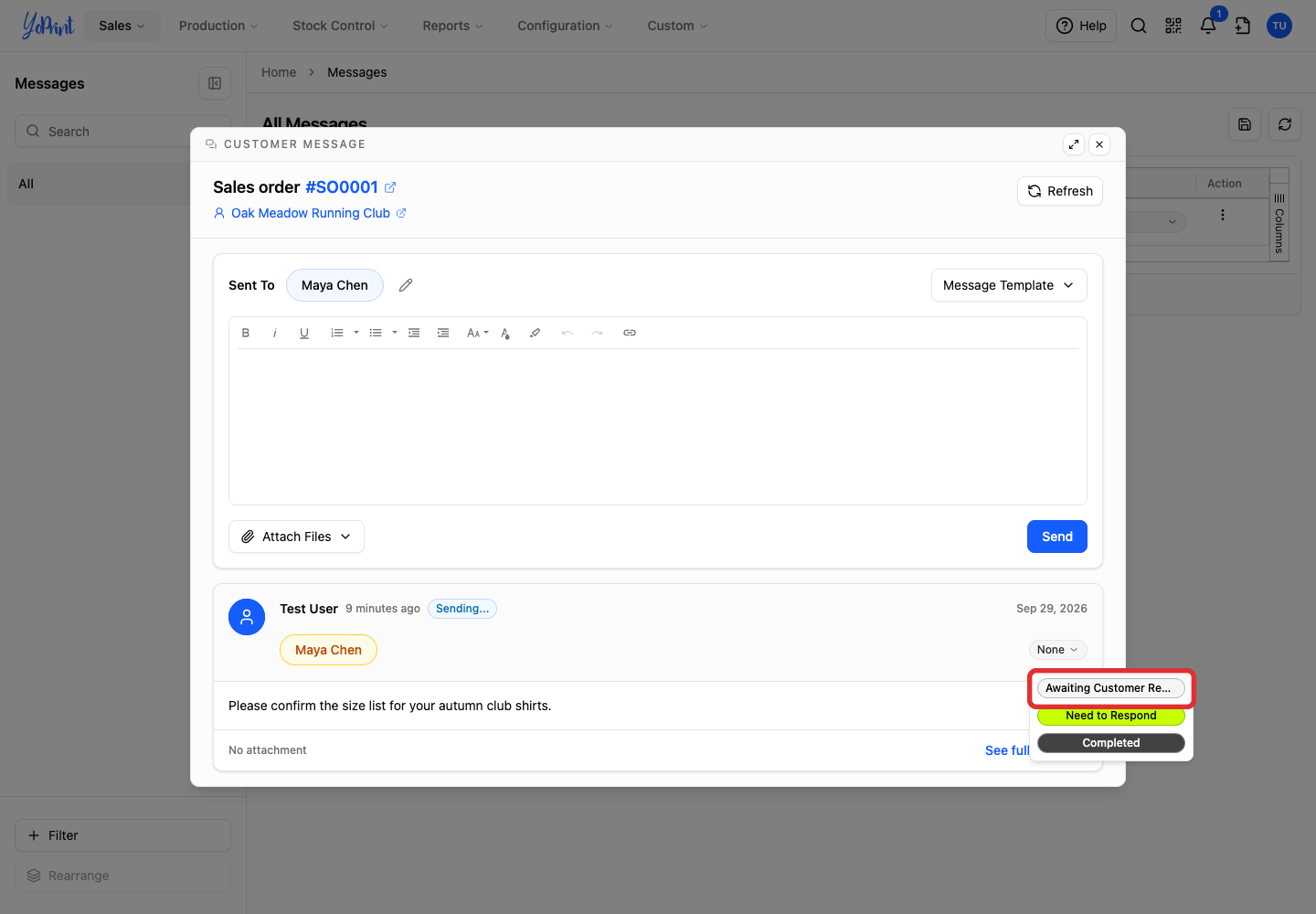The height and width of the screenshot is (914, 1316).
Task: Open the Production menu
Action: point(218,26)
